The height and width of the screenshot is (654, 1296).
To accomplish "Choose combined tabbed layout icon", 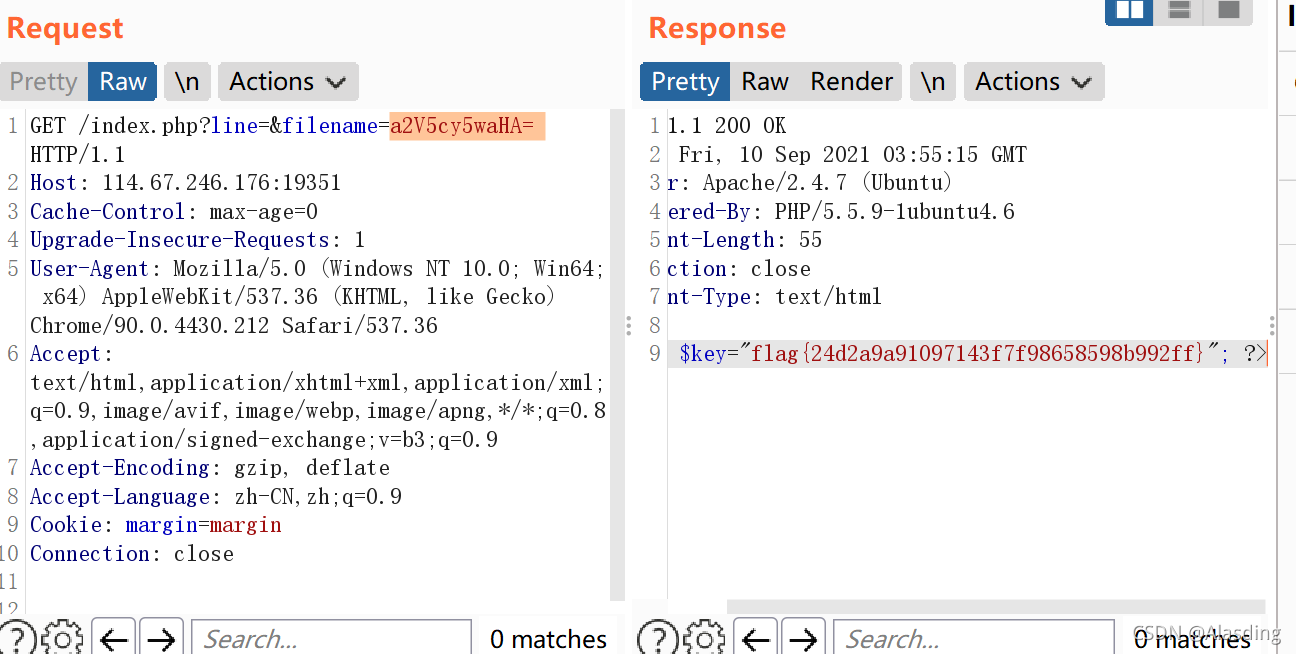I will pos(1229,11).
